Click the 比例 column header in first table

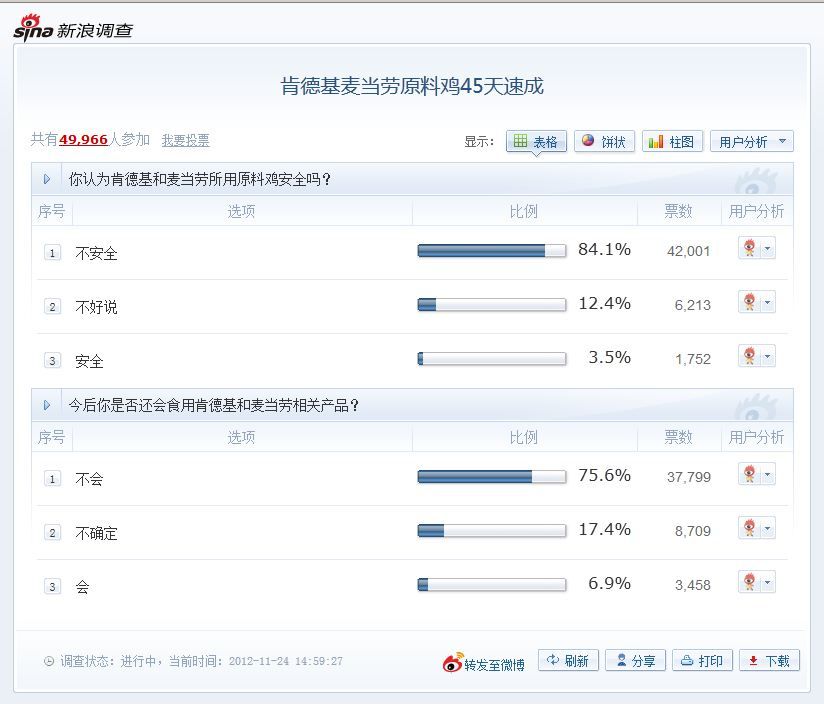pyautogui.click(x=523, y=211)
